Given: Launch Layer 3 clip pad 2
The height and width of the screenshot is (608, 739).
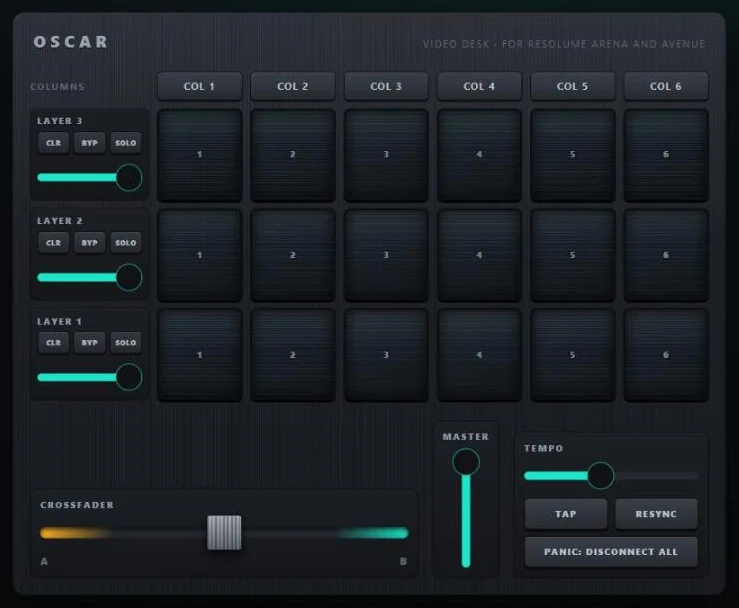Looking at the screenshot, I should click(293, 155).
